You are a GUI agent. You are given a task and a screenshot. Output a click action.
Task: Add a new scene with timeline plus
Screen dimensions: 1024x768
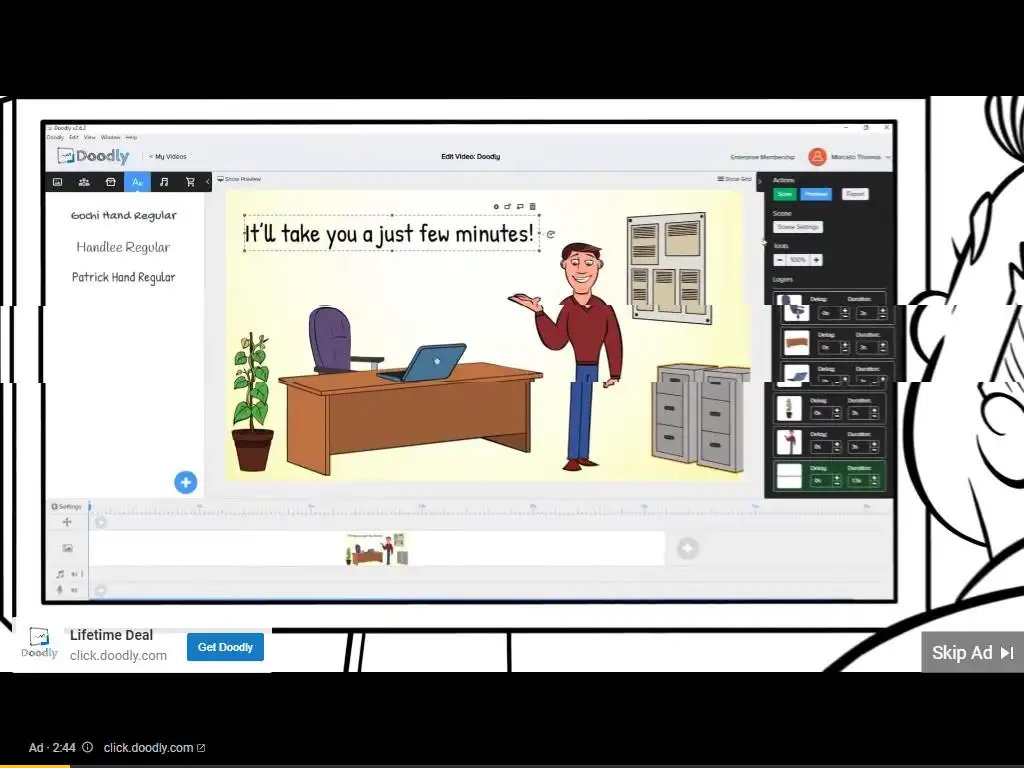coord(687,549)
